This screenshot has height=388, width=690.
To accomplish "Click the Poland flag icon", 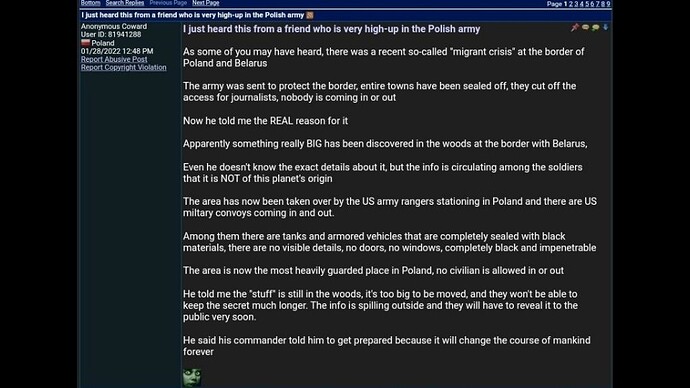I will (85, 43).
